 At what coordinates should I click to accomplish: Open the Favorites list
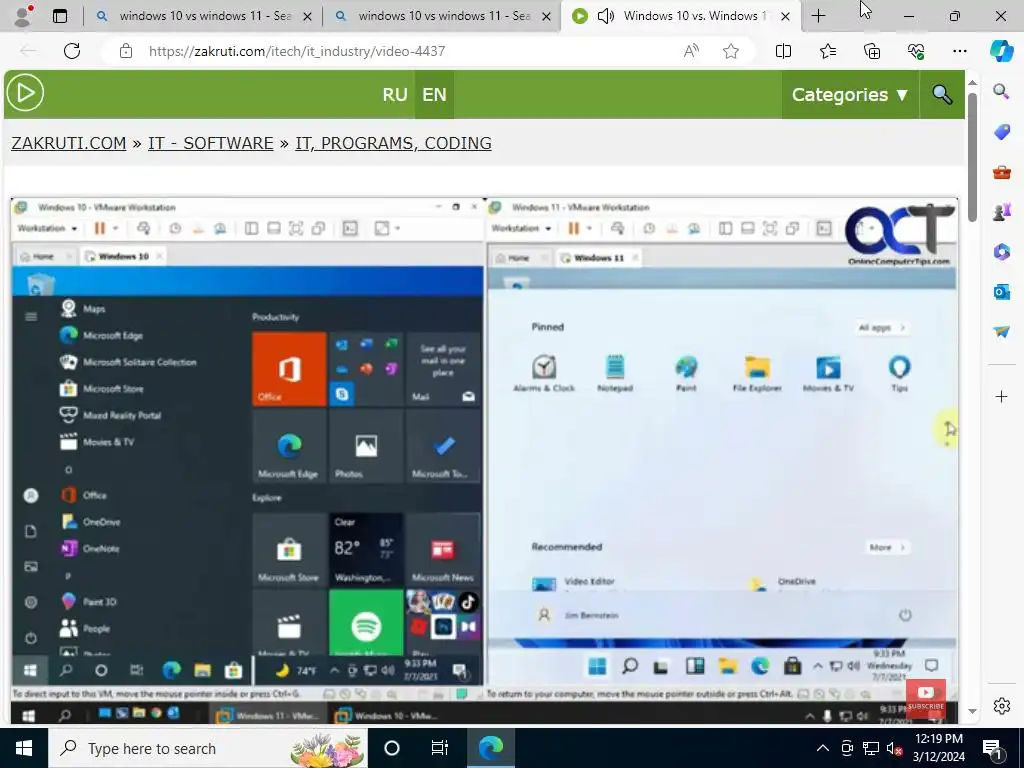tap(827, 51)
